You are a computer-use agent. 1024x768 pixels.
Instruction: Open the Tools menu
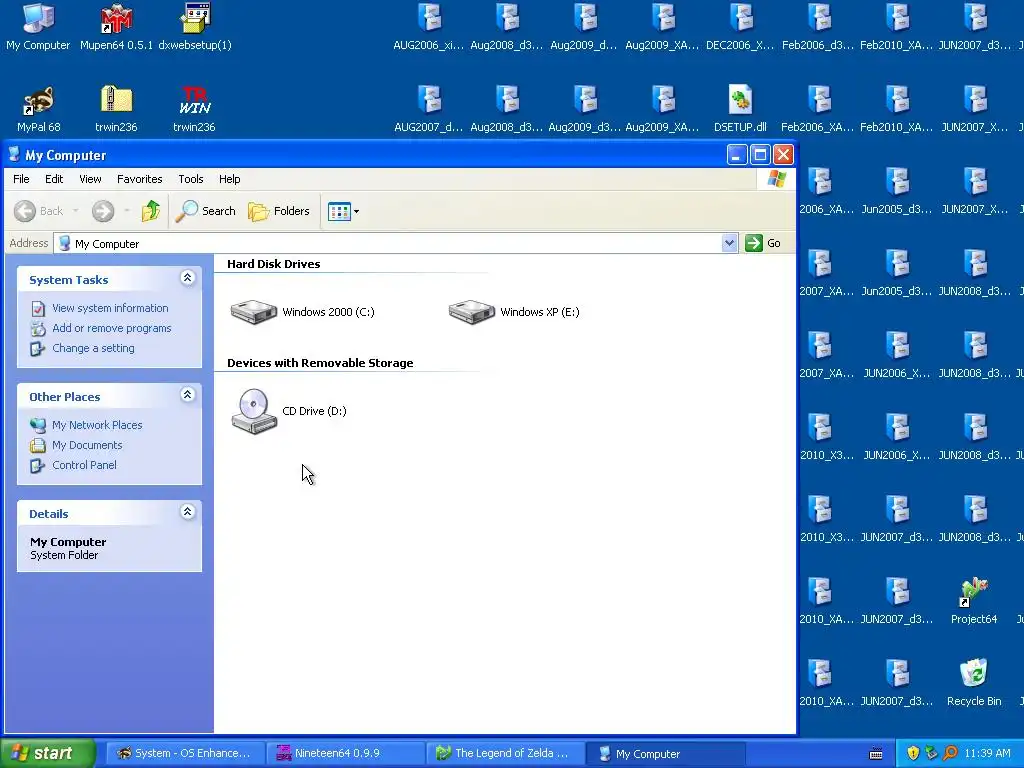coord(191,179)
